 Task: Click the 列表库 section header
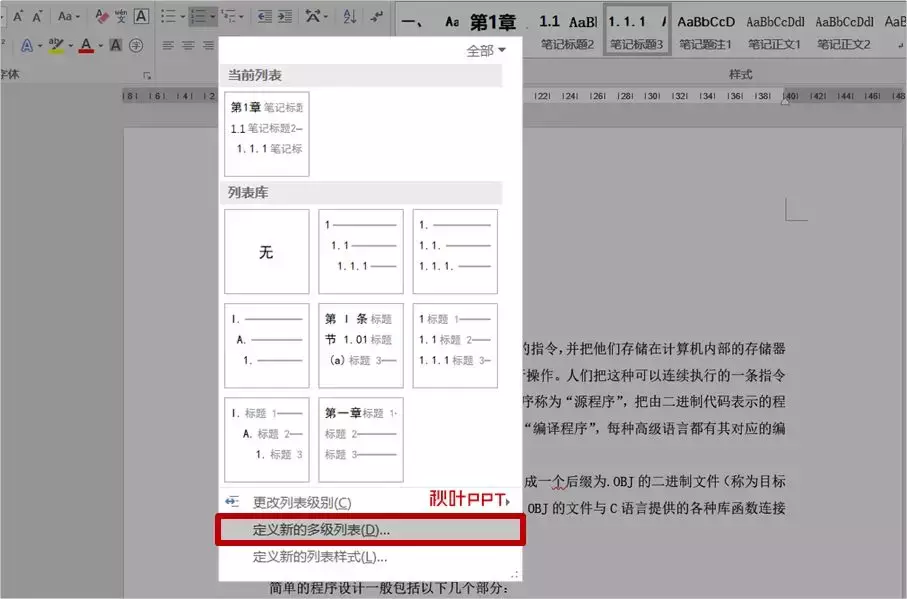362,193
